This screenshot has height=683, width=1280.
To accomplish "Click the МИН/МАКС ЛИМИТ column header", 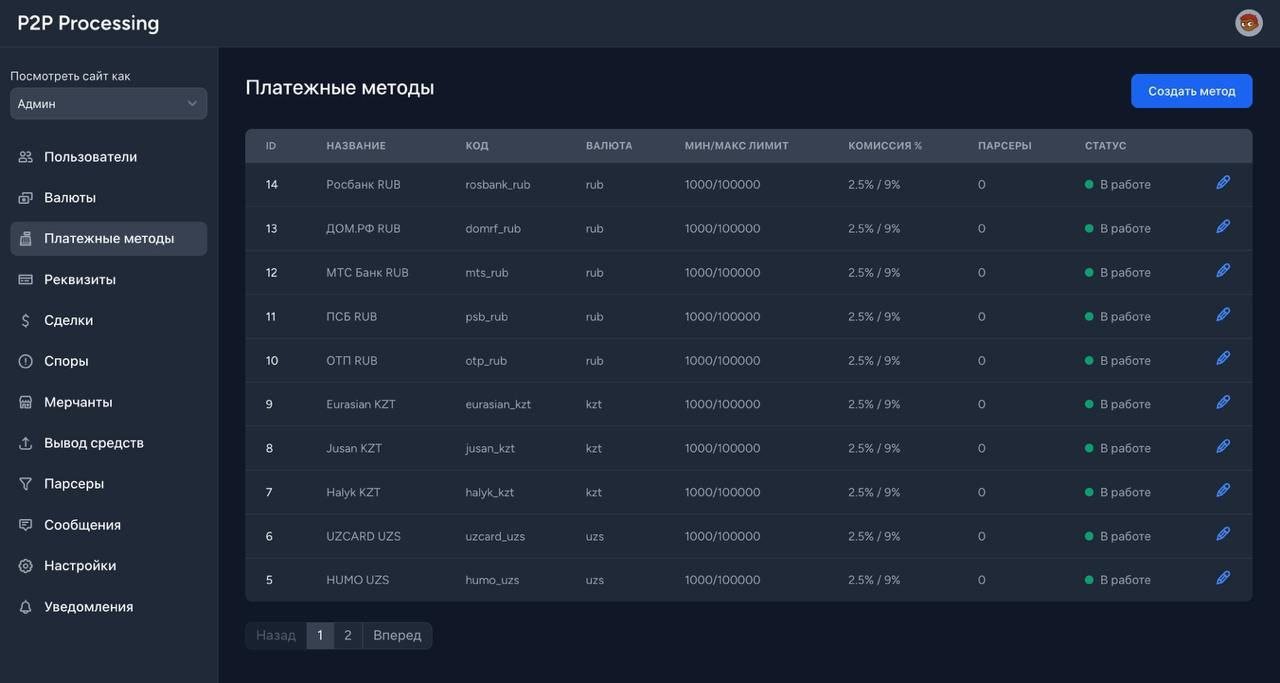I will [x=737, y=146].
